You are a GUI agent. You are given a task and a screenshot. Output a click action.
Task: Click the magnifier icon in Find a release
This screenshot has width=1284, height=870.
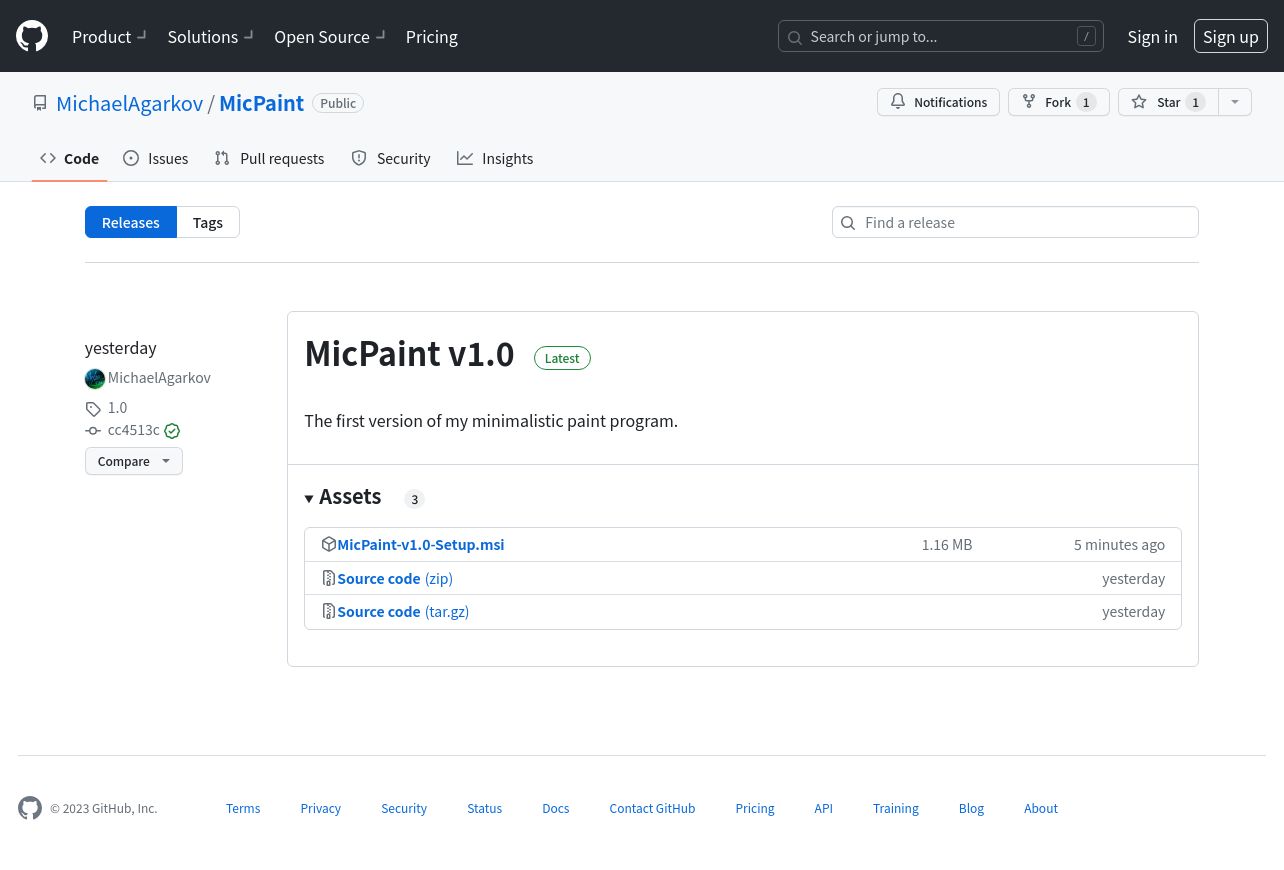[x=848, y=223]
